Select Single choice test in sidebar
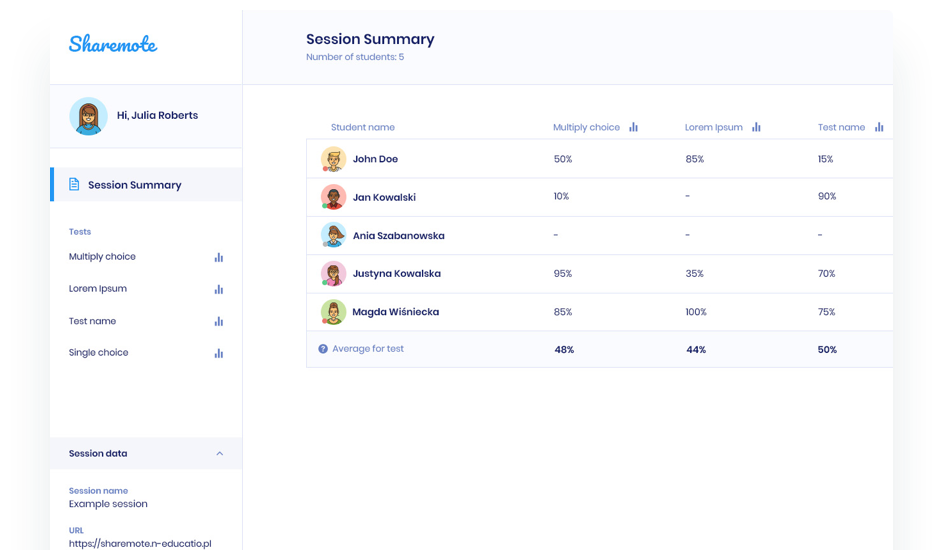Screen dimensions: 943x550 point(98,353)
